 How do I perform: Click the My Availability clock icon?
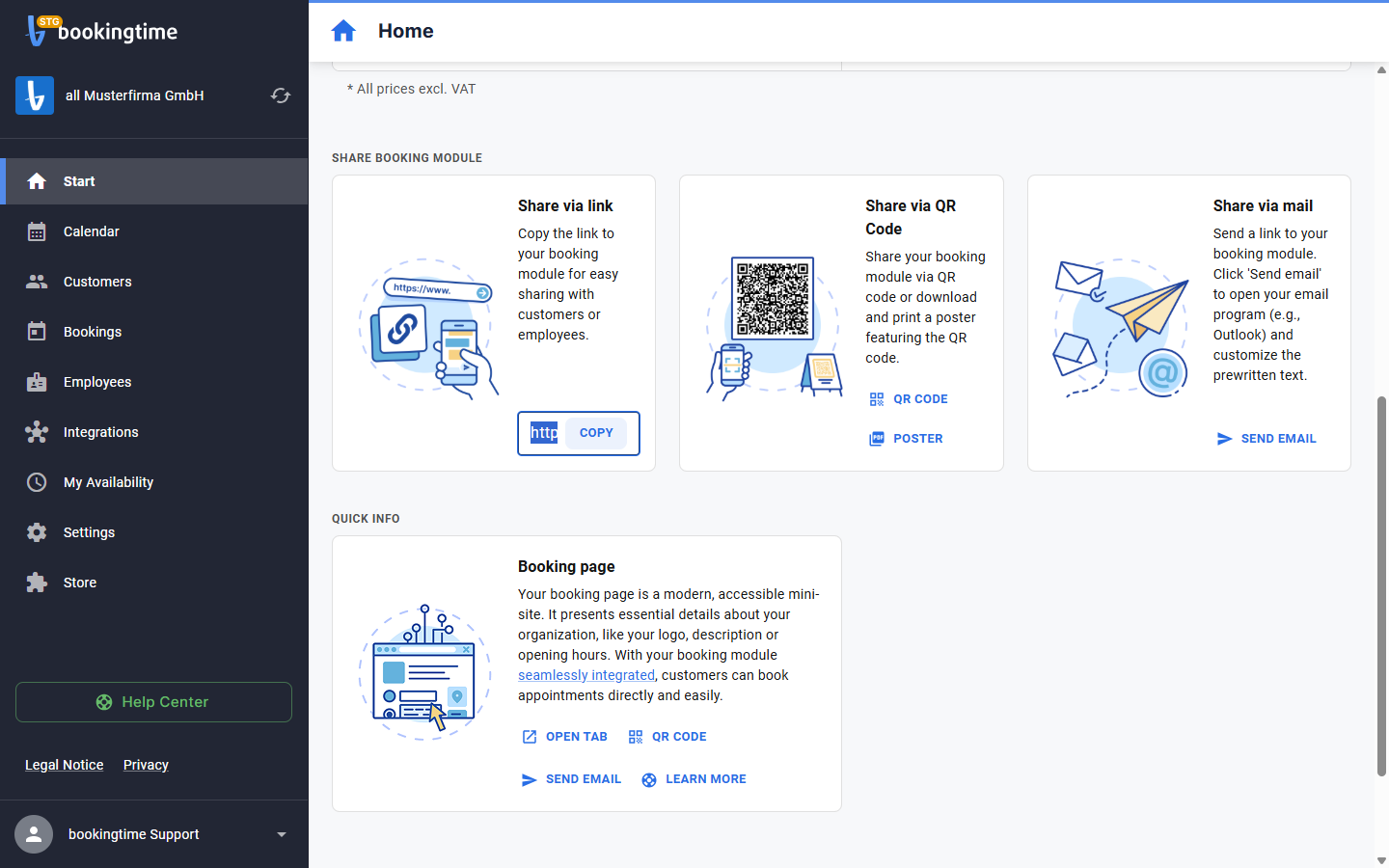[x=37, y=482]
